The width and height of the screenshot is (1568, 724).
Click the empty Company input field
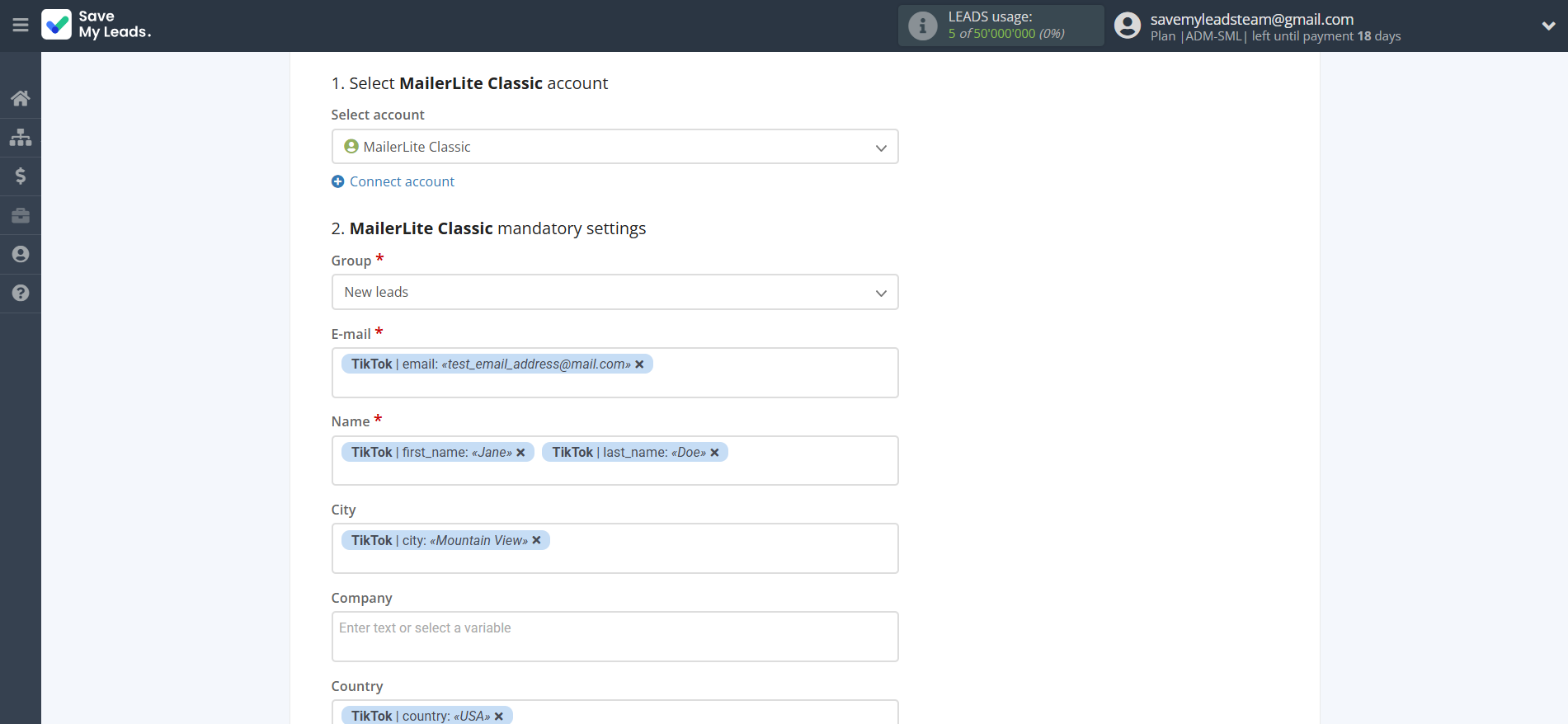coord(614,637)
